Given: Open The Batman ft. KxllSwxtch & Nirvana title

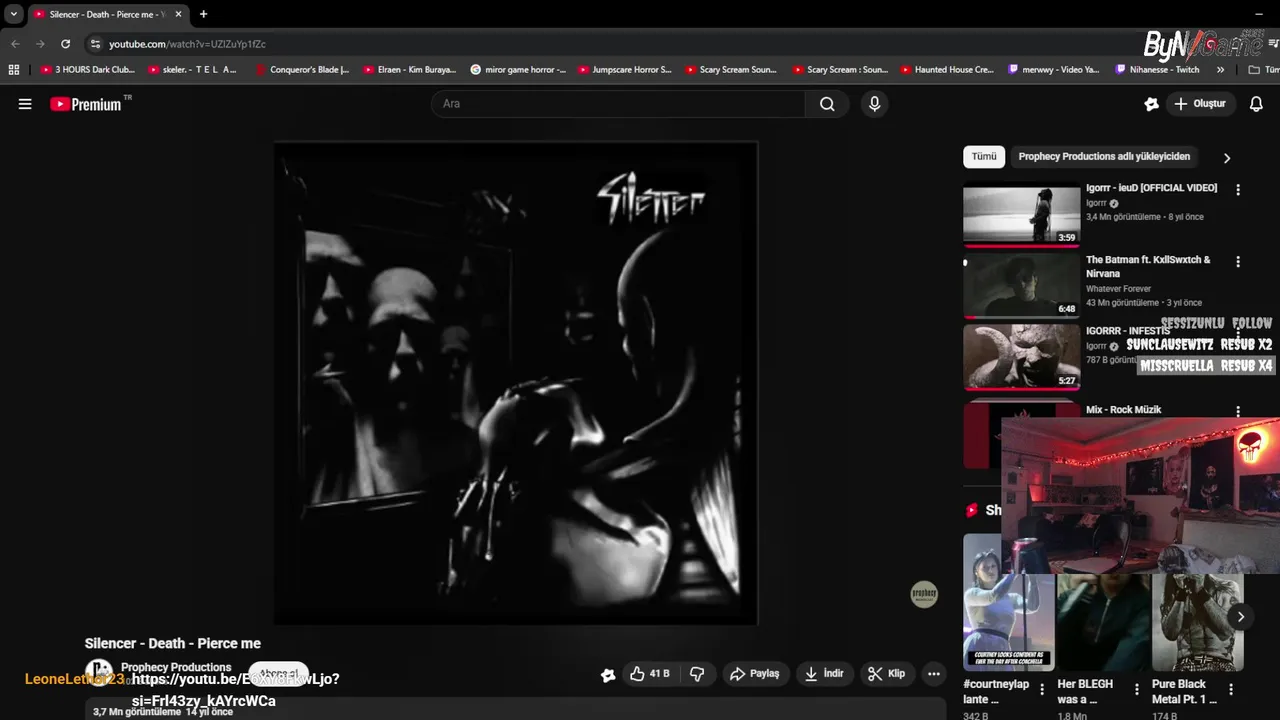Looking at the screenshot, I should point(1148,266).
